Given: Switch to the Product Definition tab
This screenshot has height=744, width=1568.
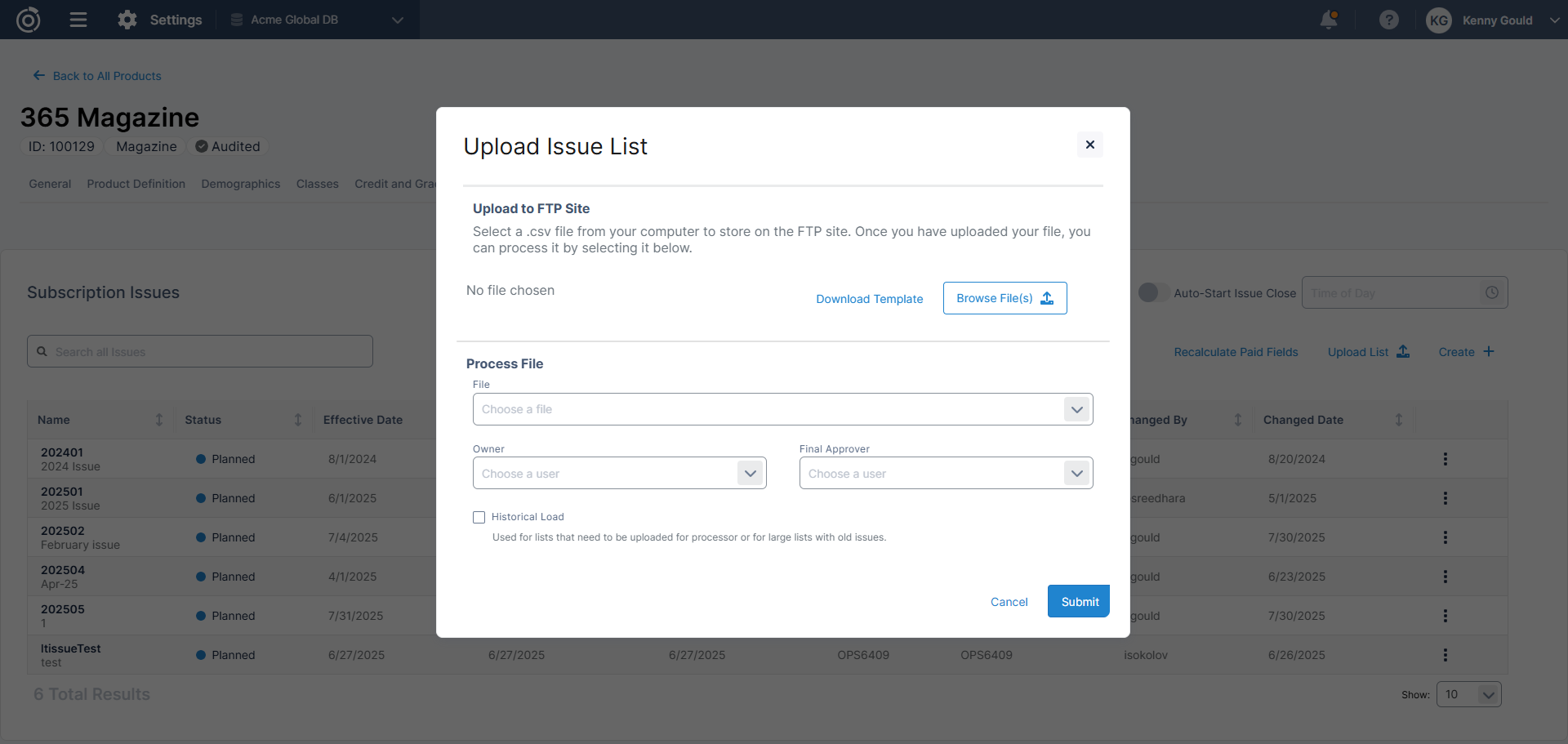Looking at the screenshot, I should pos(136,184).
